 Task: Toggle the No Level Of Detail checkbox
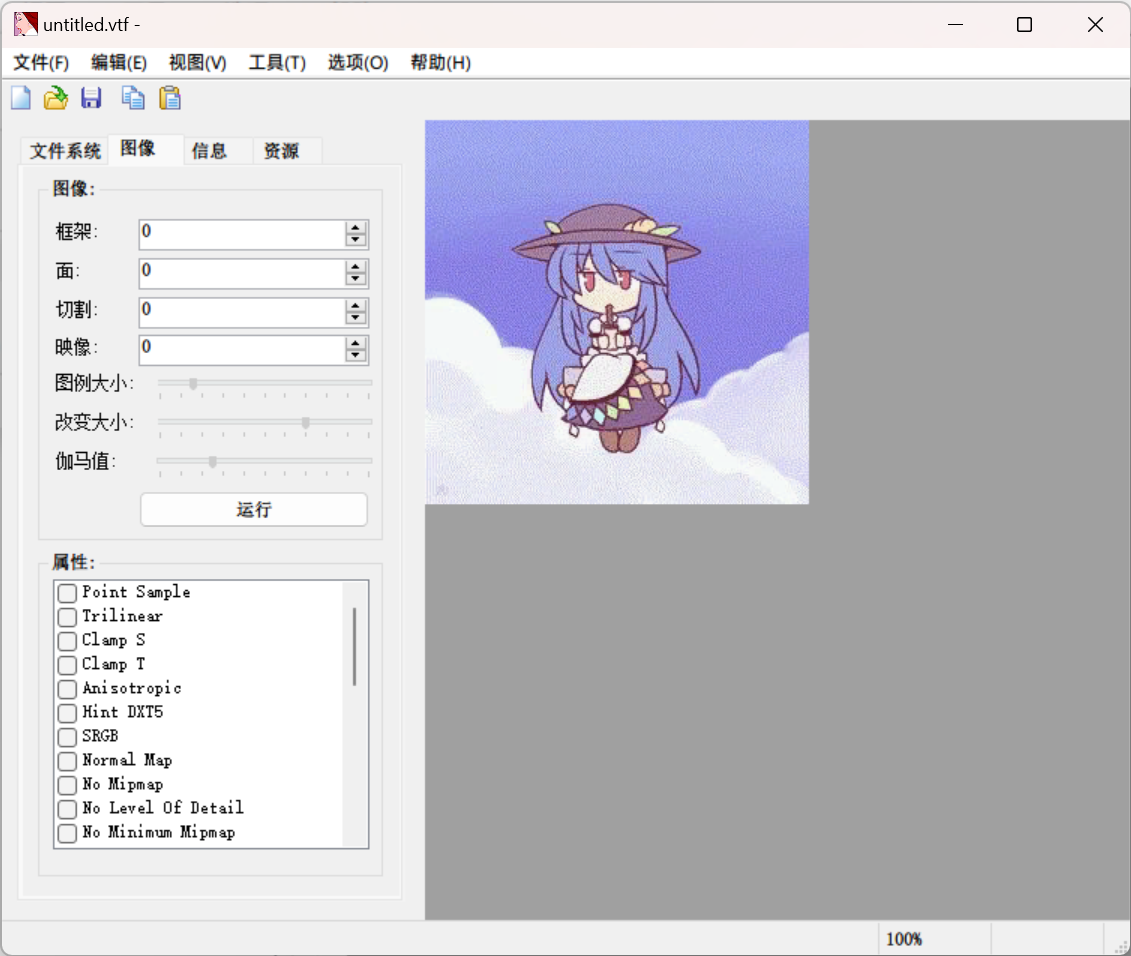click(67, 809)
